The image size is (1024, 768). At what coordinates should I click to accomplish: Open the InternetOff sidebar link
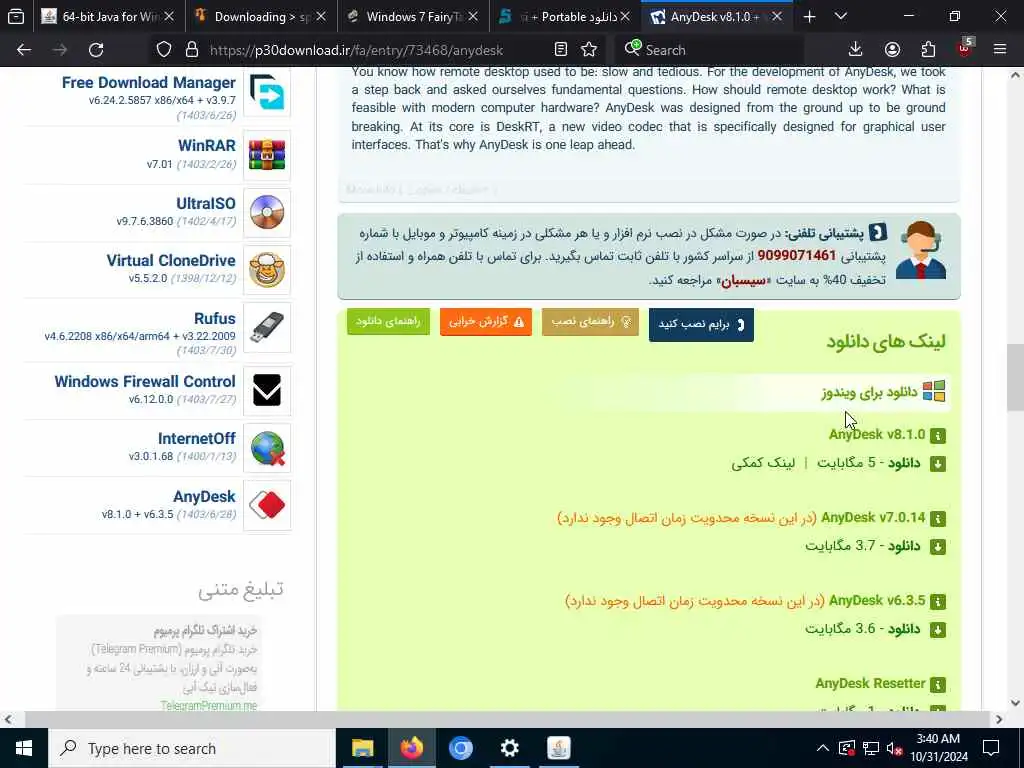197,439
